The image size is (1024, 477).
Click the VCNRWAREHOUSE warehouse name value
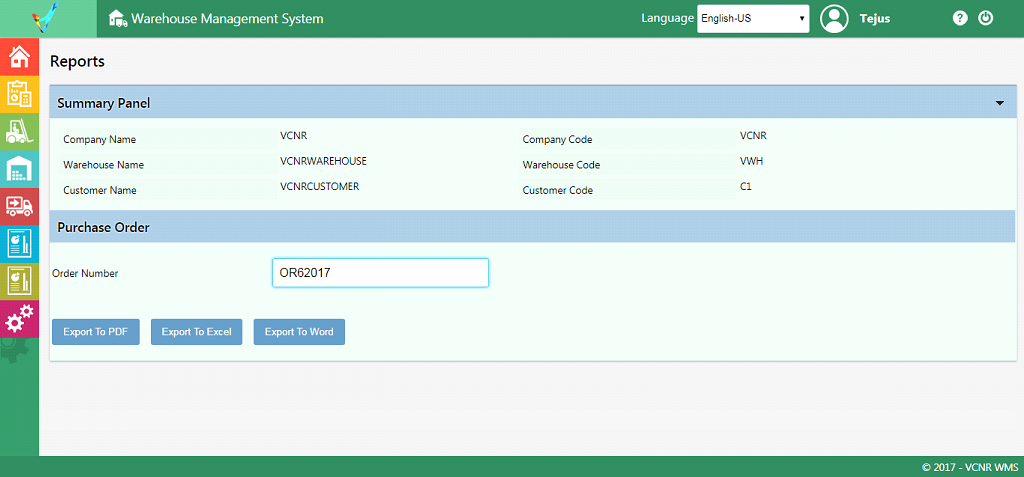tap(323, 161)
